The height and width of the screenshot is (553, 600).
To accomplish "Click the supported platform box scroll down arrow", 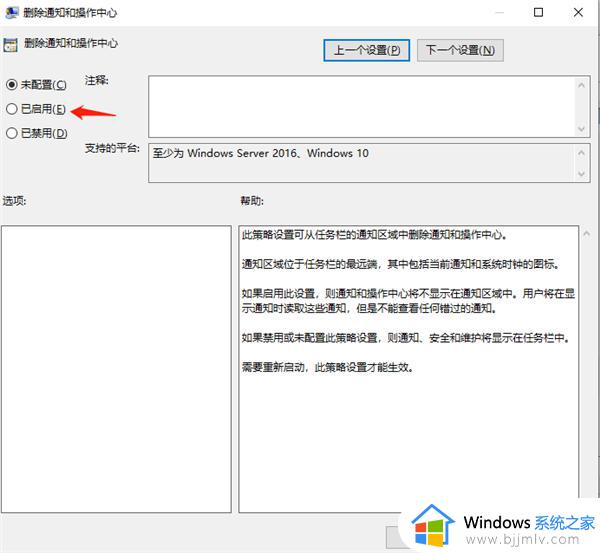I will (x=581, y=174).
